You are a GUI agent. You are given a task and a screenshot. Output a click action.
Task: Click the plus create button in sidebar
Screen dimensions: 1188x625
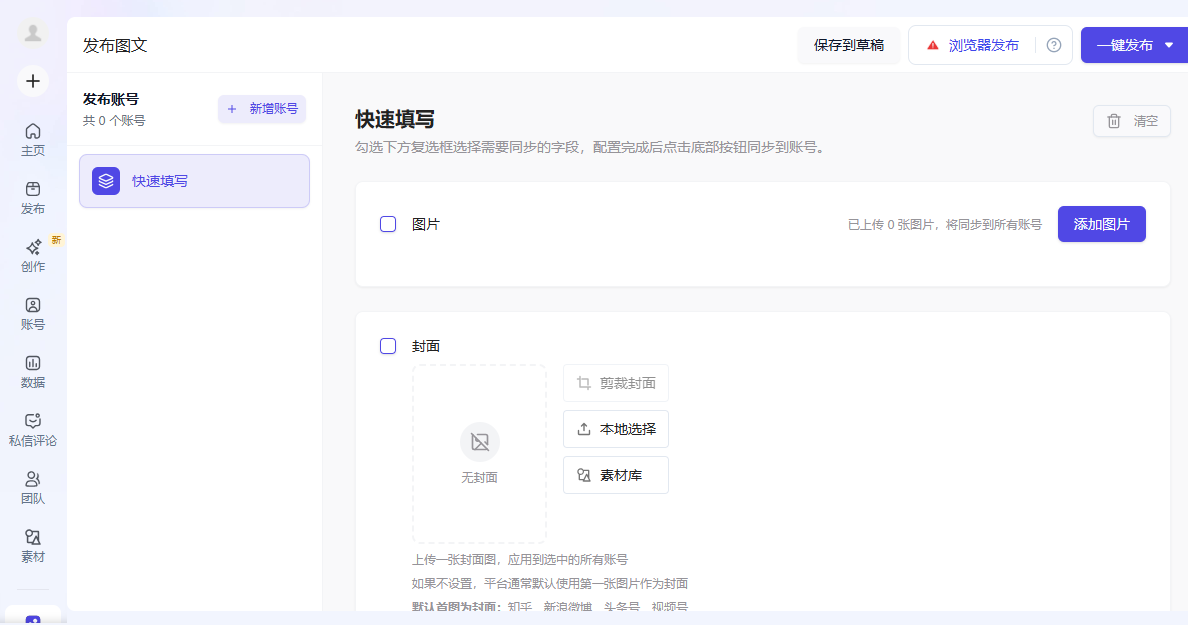[33, 81]
